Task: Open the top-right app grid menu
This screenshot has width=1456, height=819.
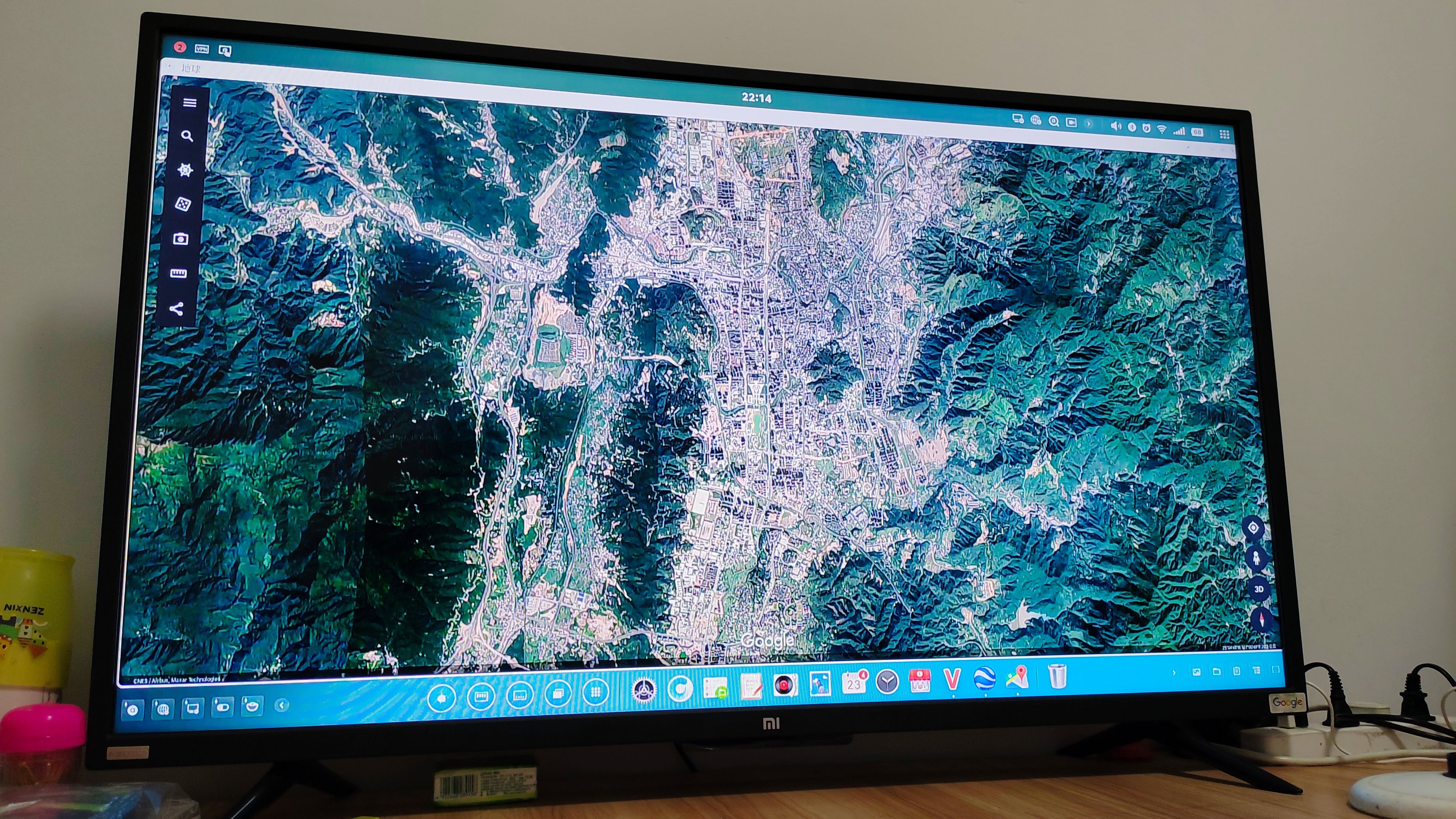Action: 1224,135
